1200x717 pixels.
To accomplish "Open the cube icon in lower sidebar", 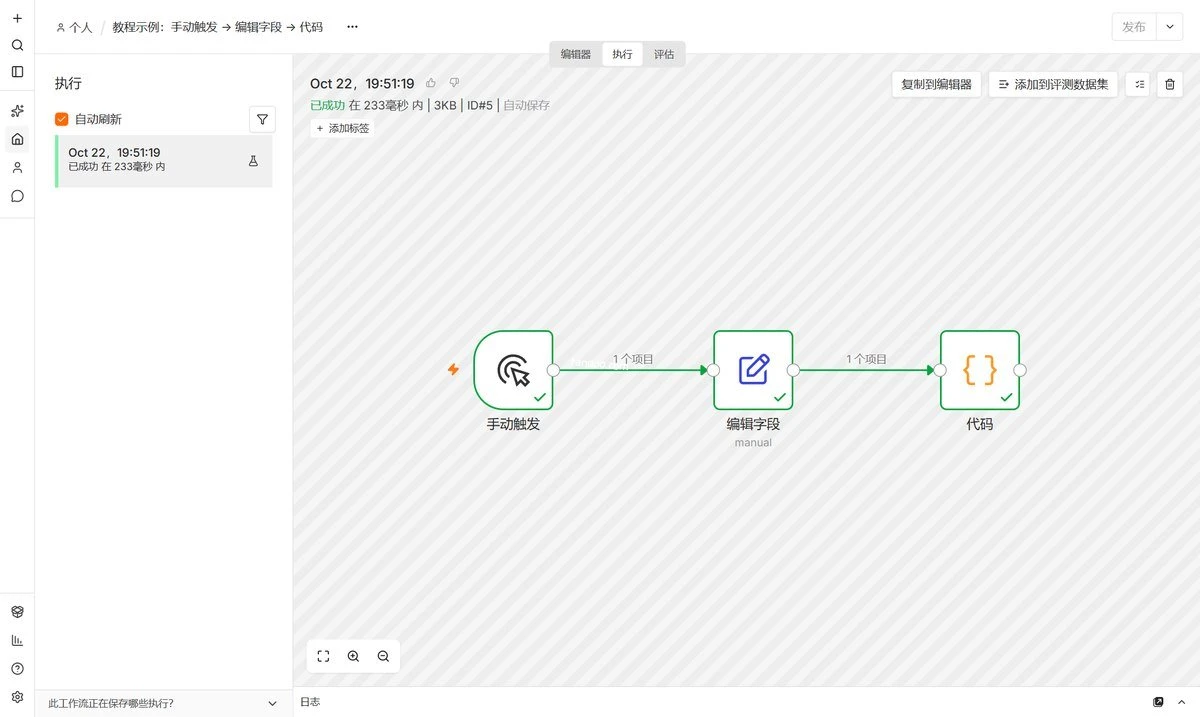I will pos(17,612).
